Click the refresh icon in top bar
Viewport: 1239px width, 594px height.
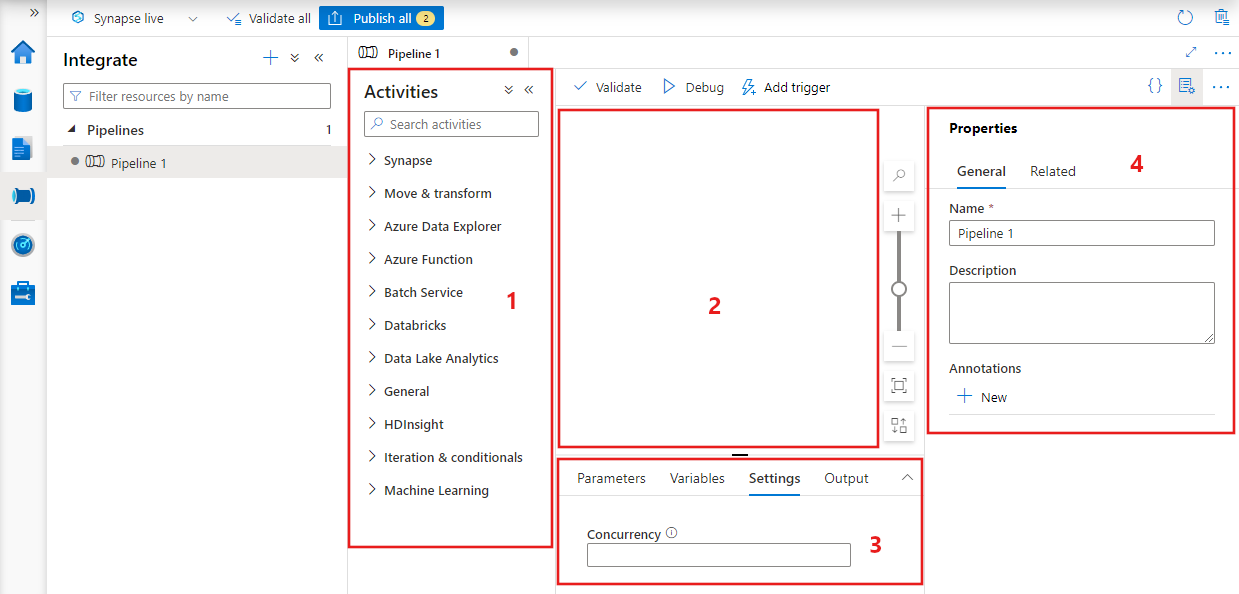coord(1184,17)
